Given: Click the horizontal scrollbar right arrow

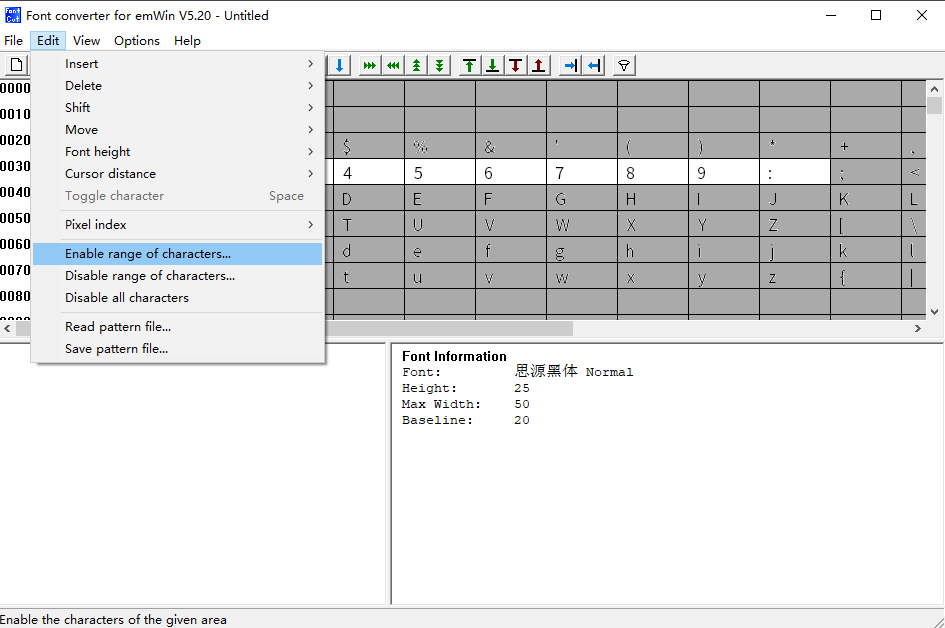Looking at the screenshot, I should click(x=918, y=328).
